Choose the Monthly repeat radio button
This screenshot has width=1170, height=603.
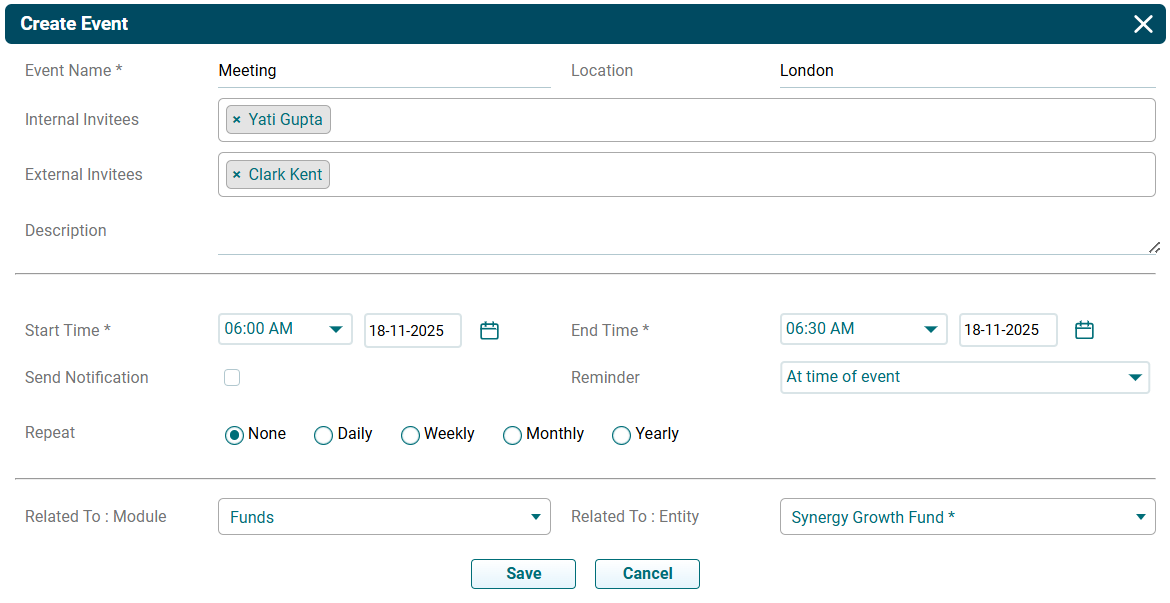click(x=512, y=435)
